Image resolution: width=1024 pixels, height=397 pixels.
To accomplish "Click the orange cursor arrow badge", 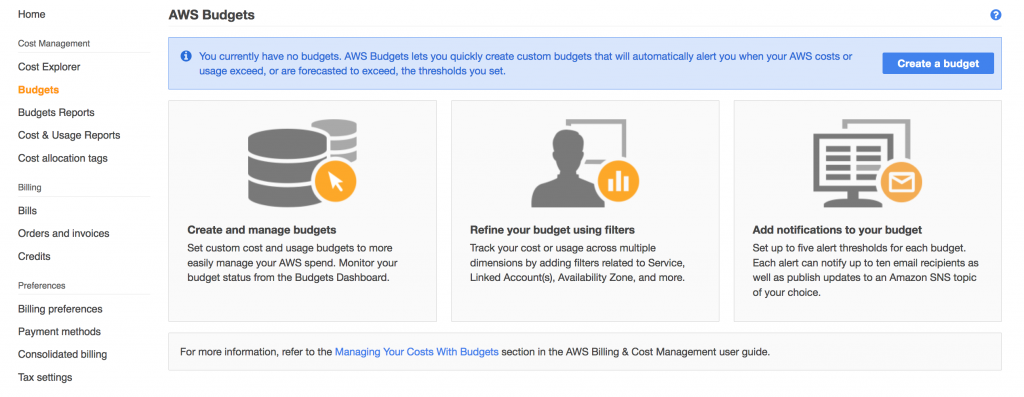I will 336,180.
